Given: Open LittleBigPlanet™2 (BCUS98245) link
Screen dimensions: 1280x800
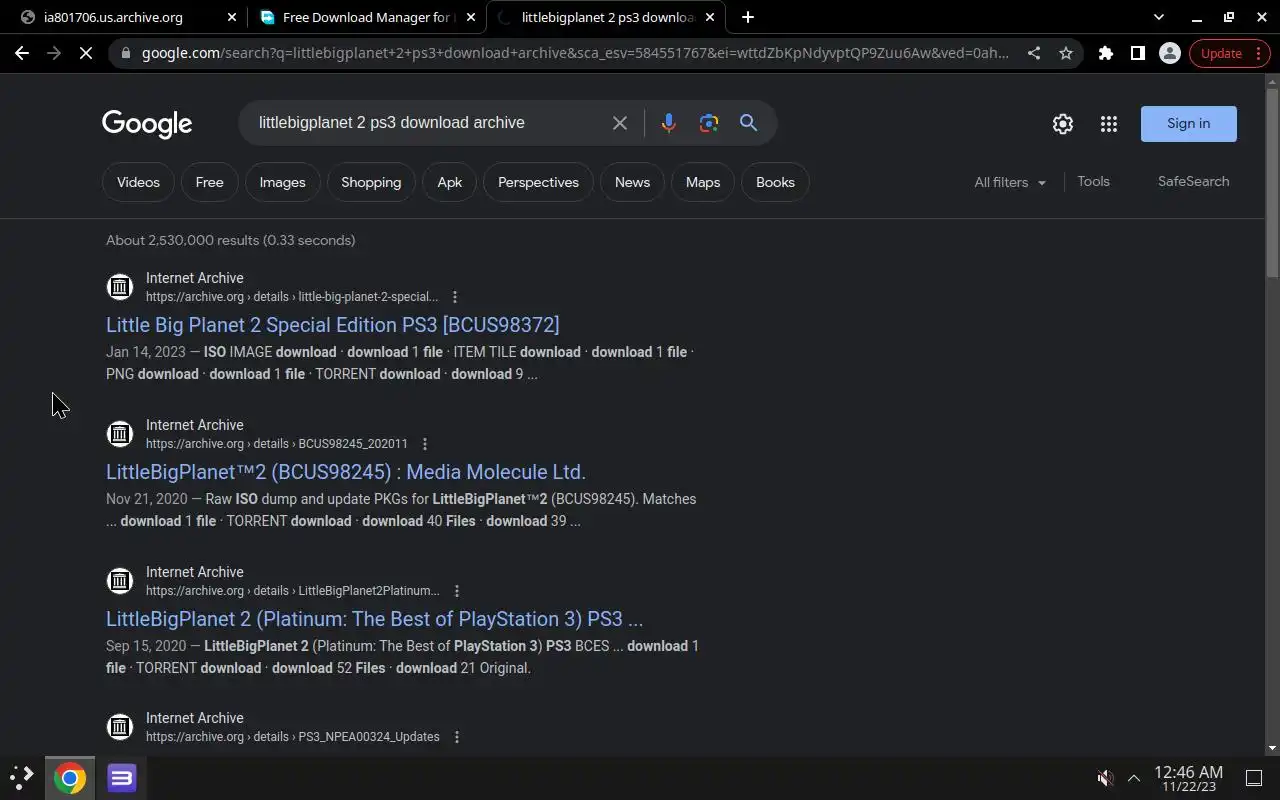Looking at the screenshot, I should (346, 472).
